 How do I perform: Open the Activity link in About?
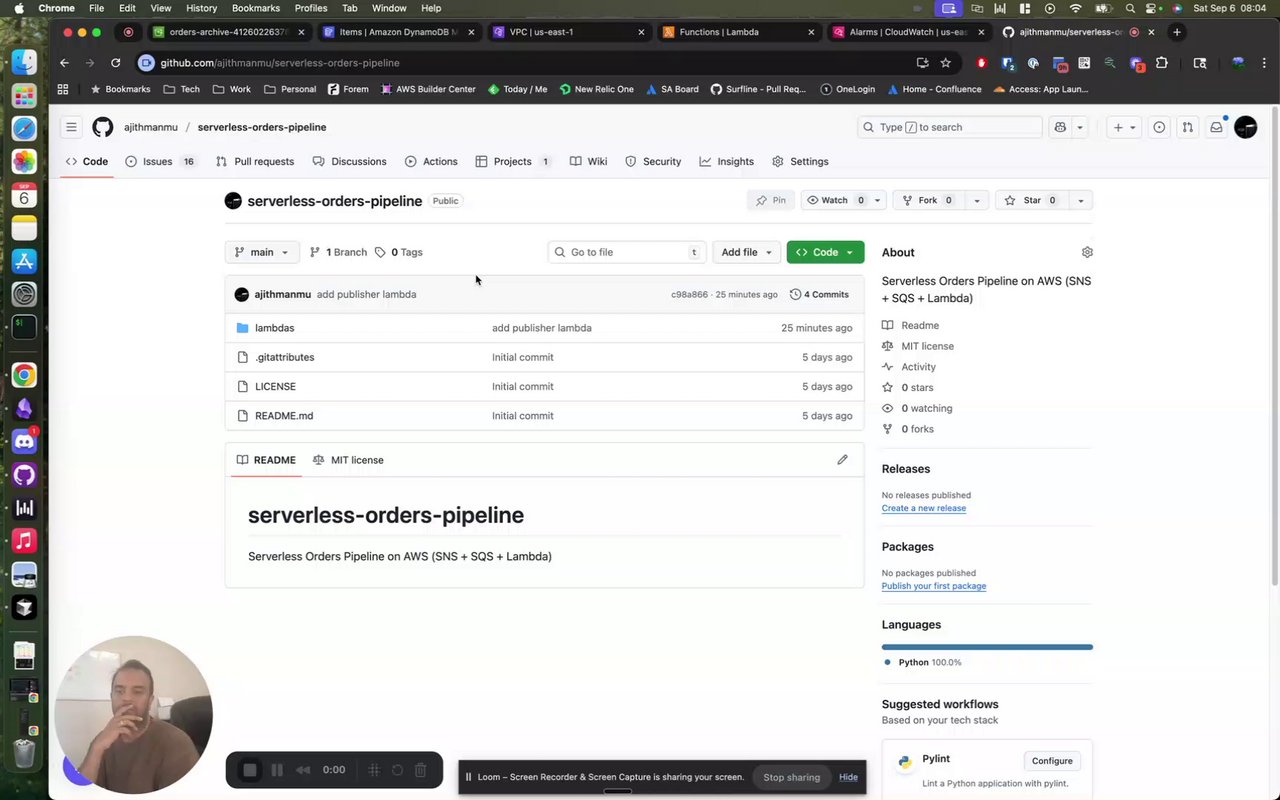[918, 367]
